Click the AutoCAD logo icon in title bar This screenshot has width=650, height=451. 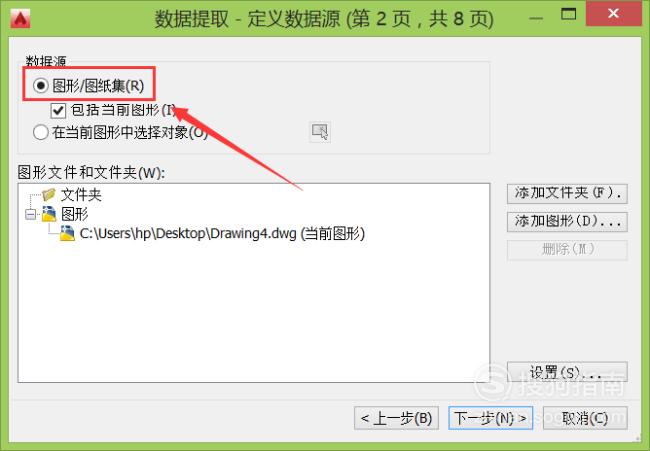tap(20, 19)
